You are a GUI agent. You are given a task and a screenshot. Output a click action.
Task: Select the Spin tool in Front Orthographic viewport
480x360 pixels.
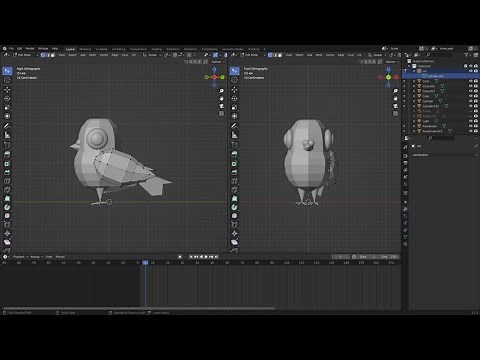pyautogui.click(x=234, y=207)
